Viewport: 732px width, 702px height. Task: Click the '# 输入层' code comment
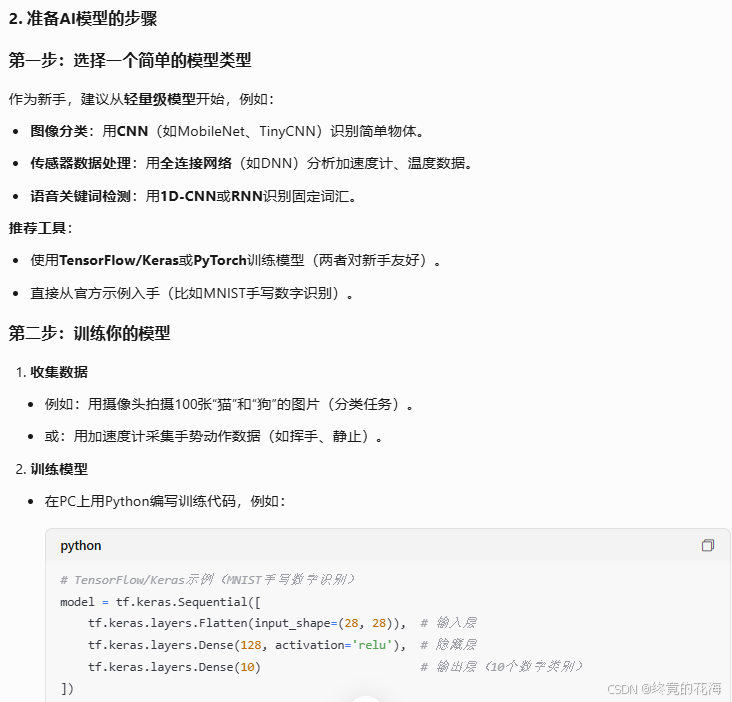(448, 623)
